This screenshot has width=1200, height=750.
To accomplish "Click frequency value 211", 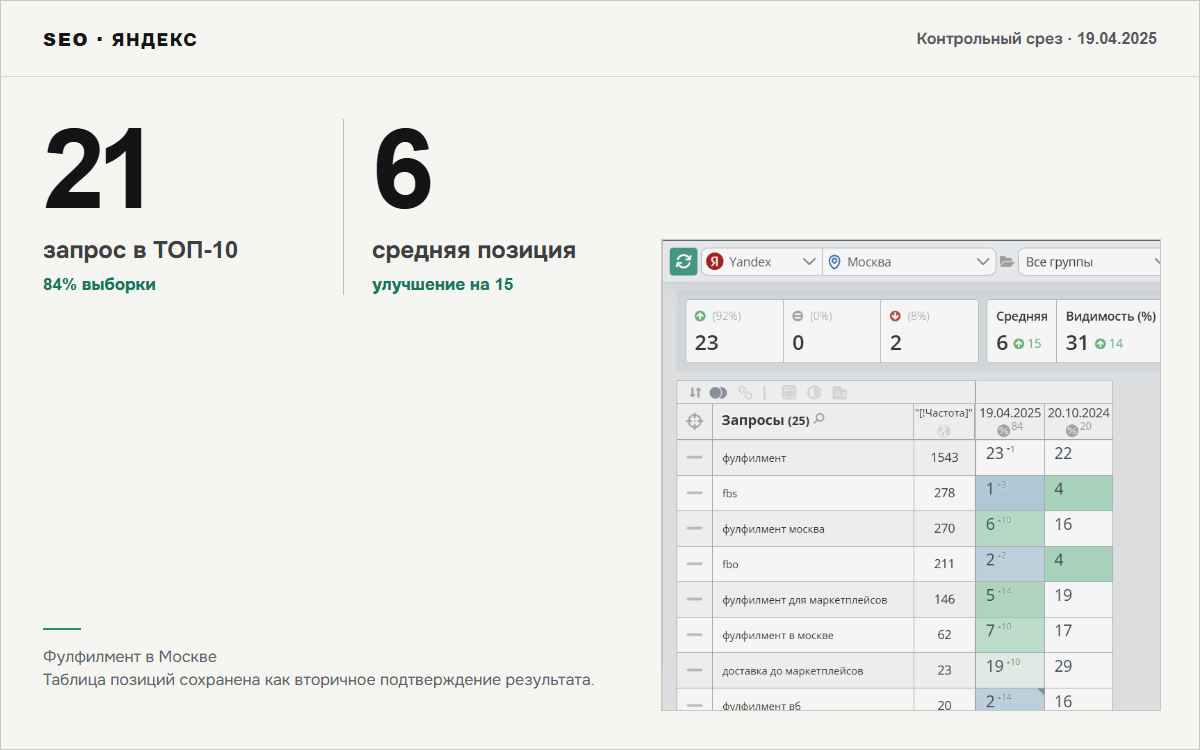I will [944, 564].
